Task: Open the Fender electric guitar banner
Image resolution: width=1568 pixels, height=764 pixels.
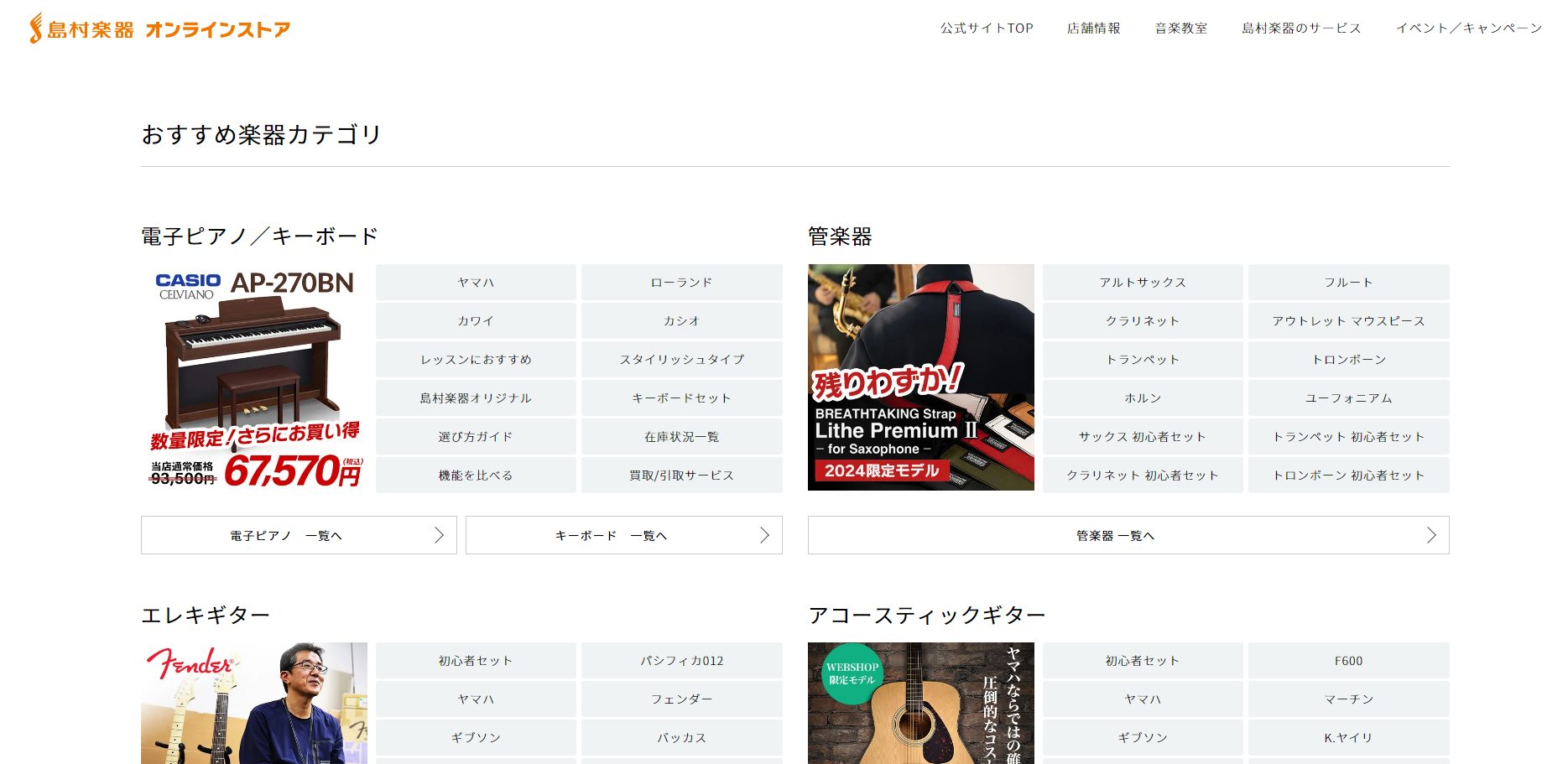Action: click(x=254, y=703)
